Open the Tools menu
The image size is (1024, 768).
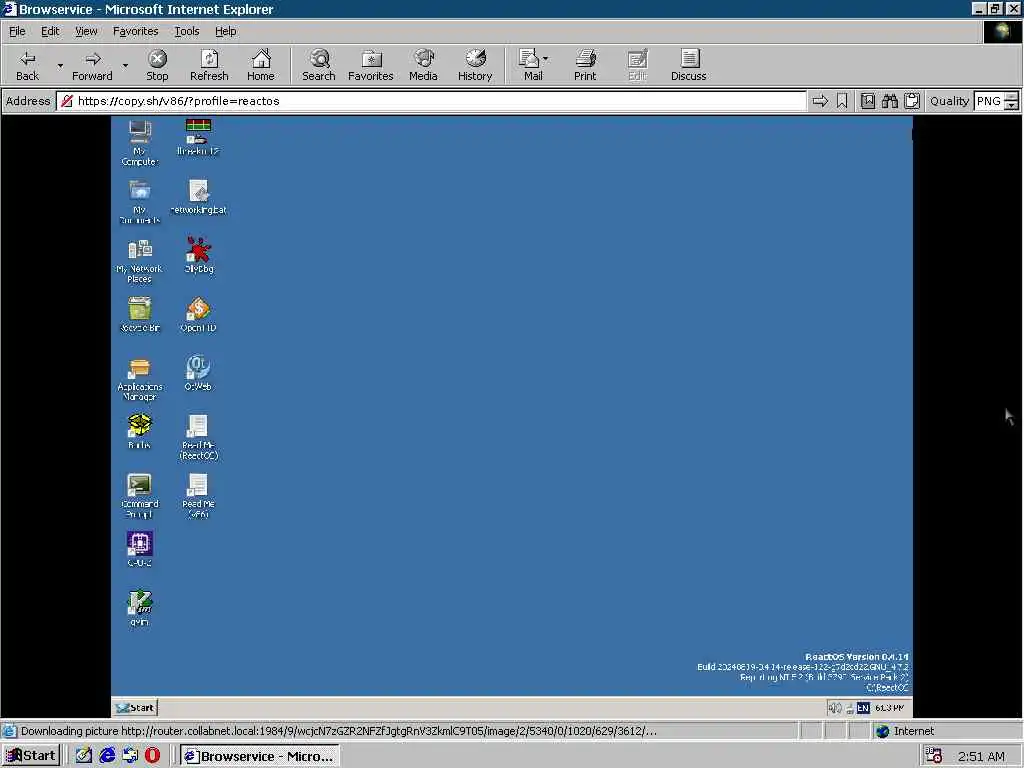[x=186, y=31]
